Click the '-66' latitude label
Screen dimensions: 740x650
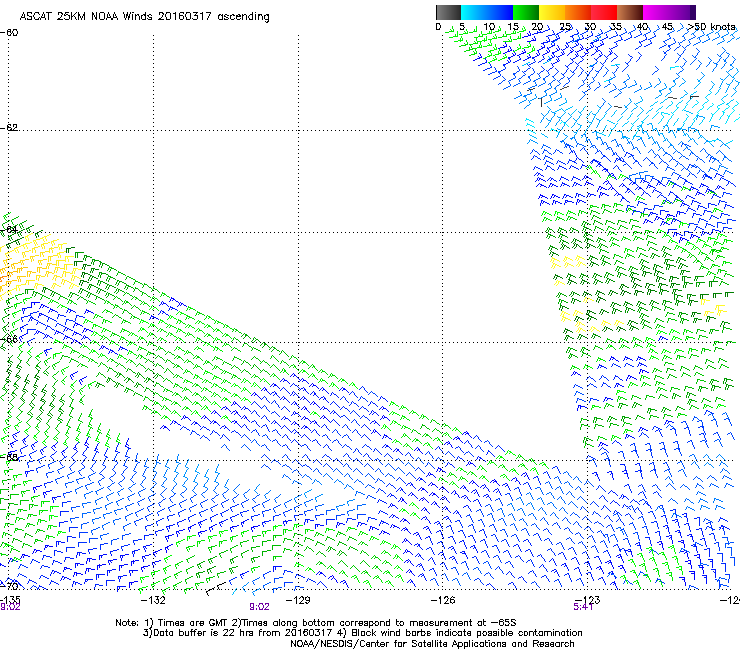click(x=9, y=339)
